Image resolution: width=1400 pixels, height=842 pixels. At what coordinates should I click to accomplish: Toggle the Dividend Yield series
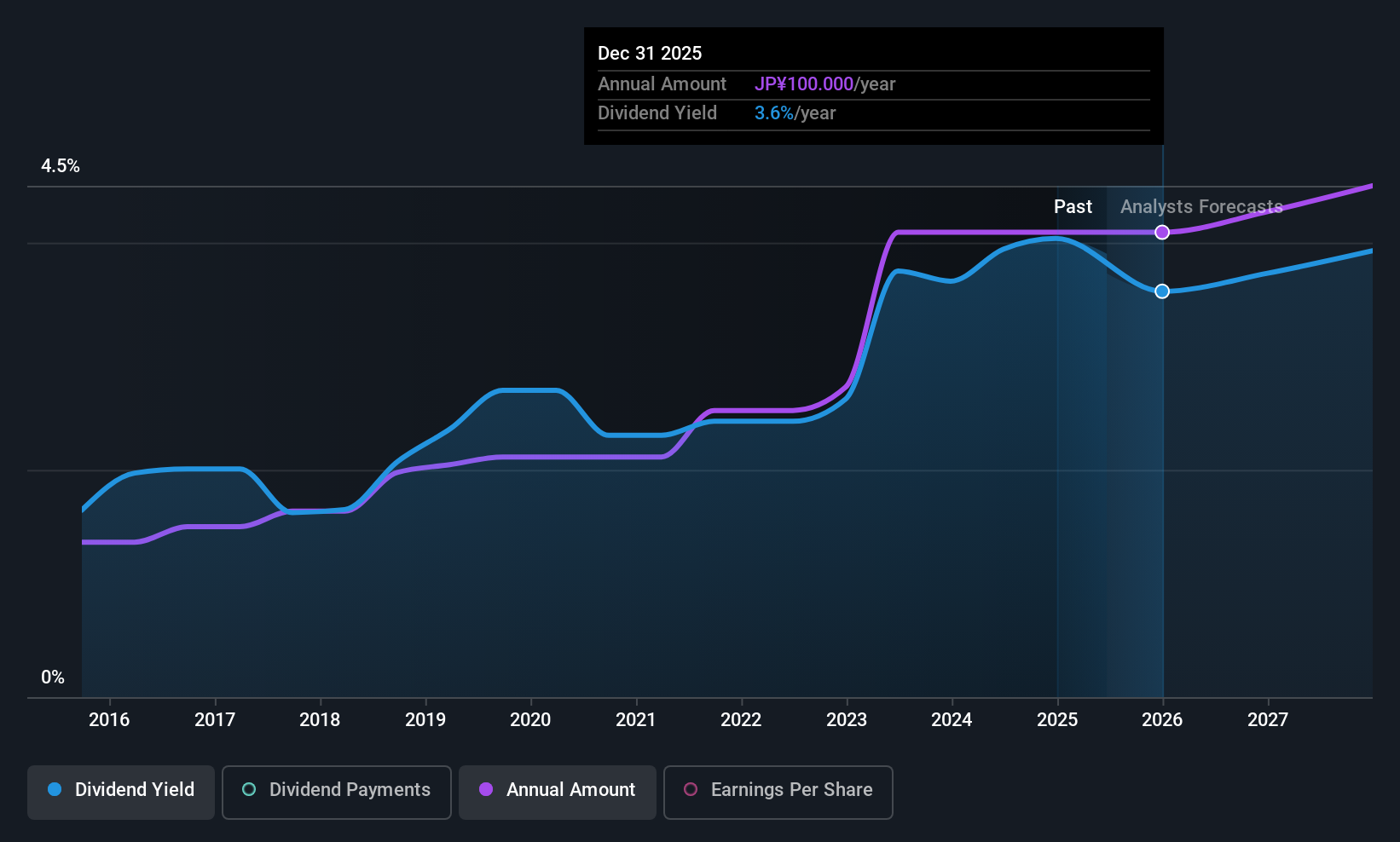pos(121,791)
